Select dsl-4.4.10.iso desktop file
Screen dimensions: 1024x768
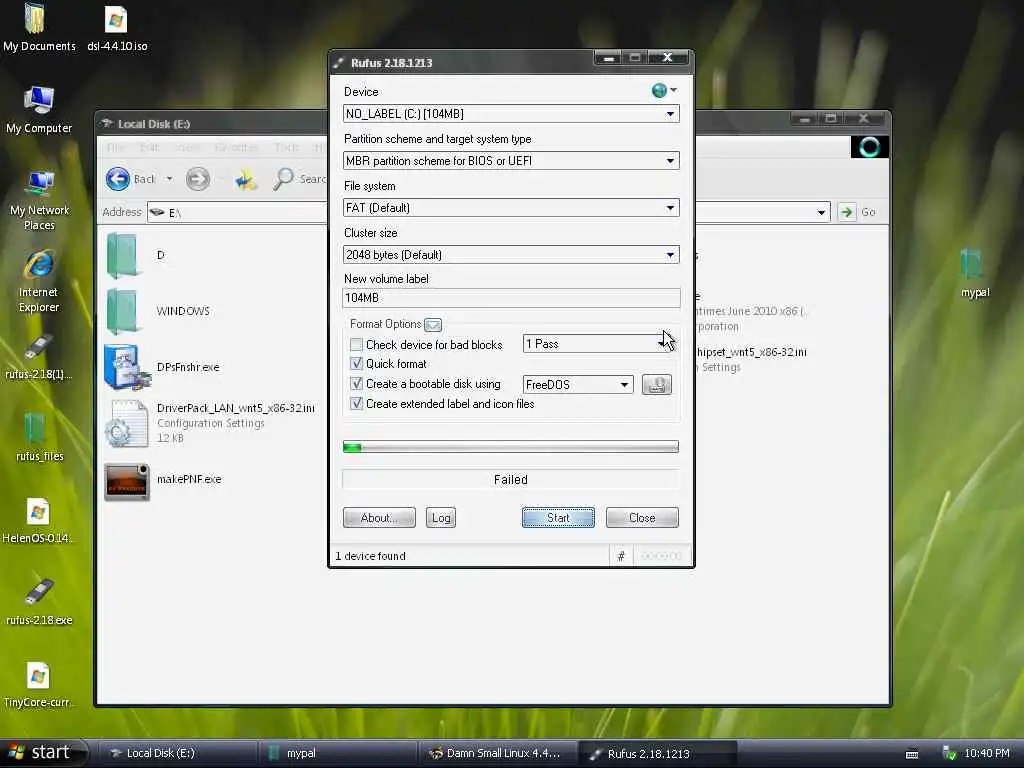(117, 27)
